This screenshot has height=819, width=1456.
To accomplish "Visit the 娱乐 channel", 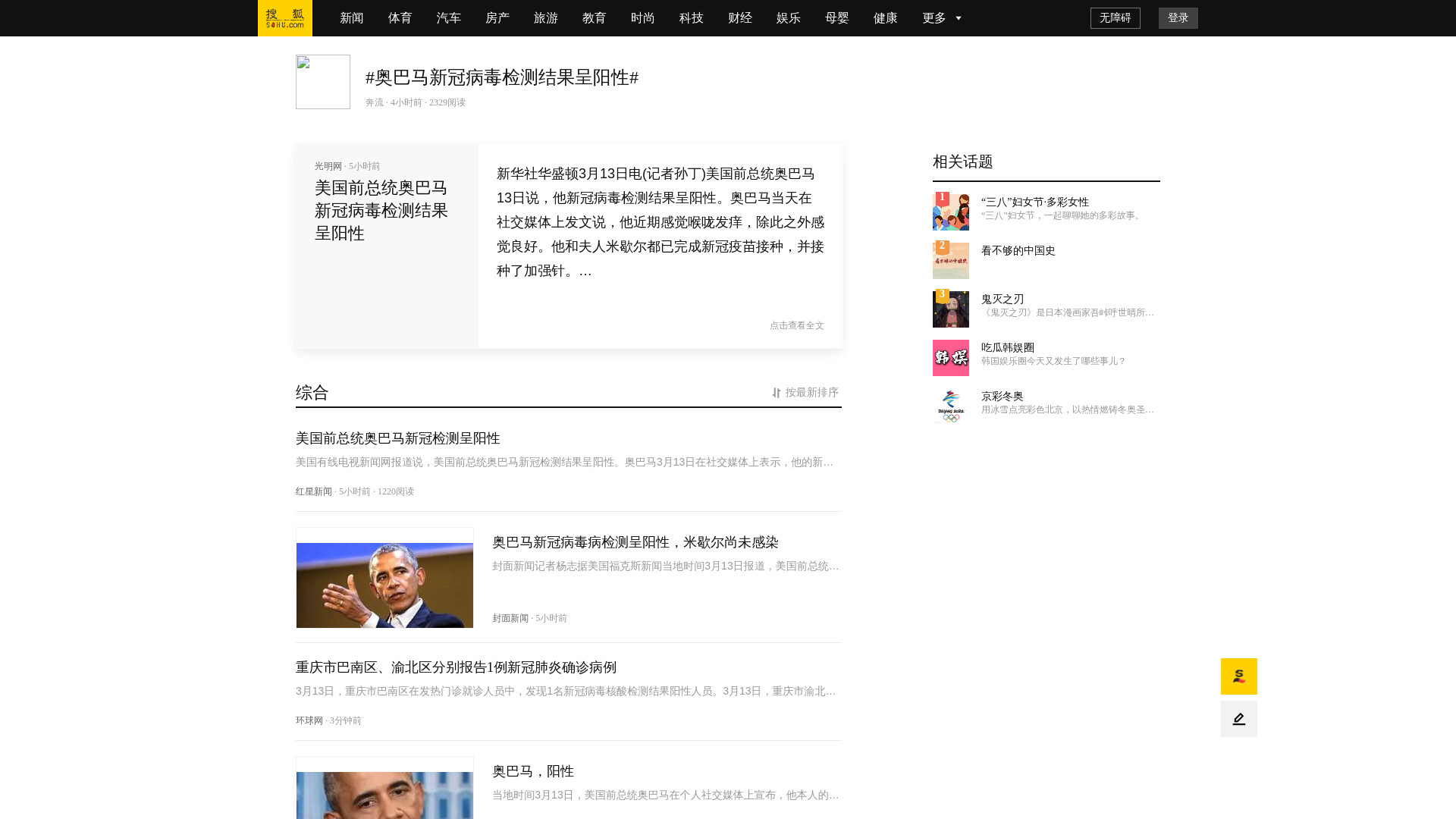I will pyautogui.click(x=789, y=18).
